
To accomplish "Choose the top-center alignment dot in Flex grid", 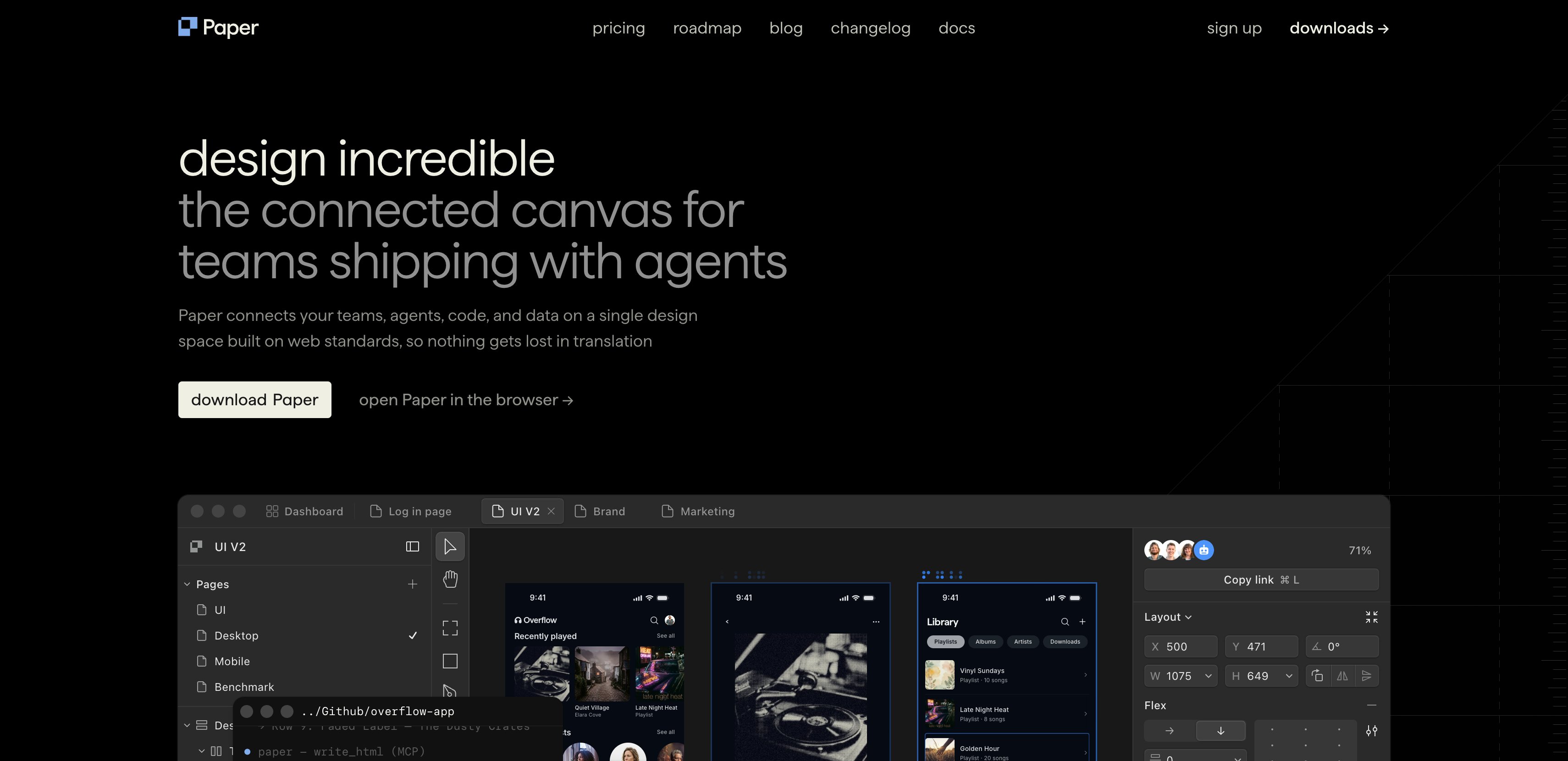I will point(1306,729).
